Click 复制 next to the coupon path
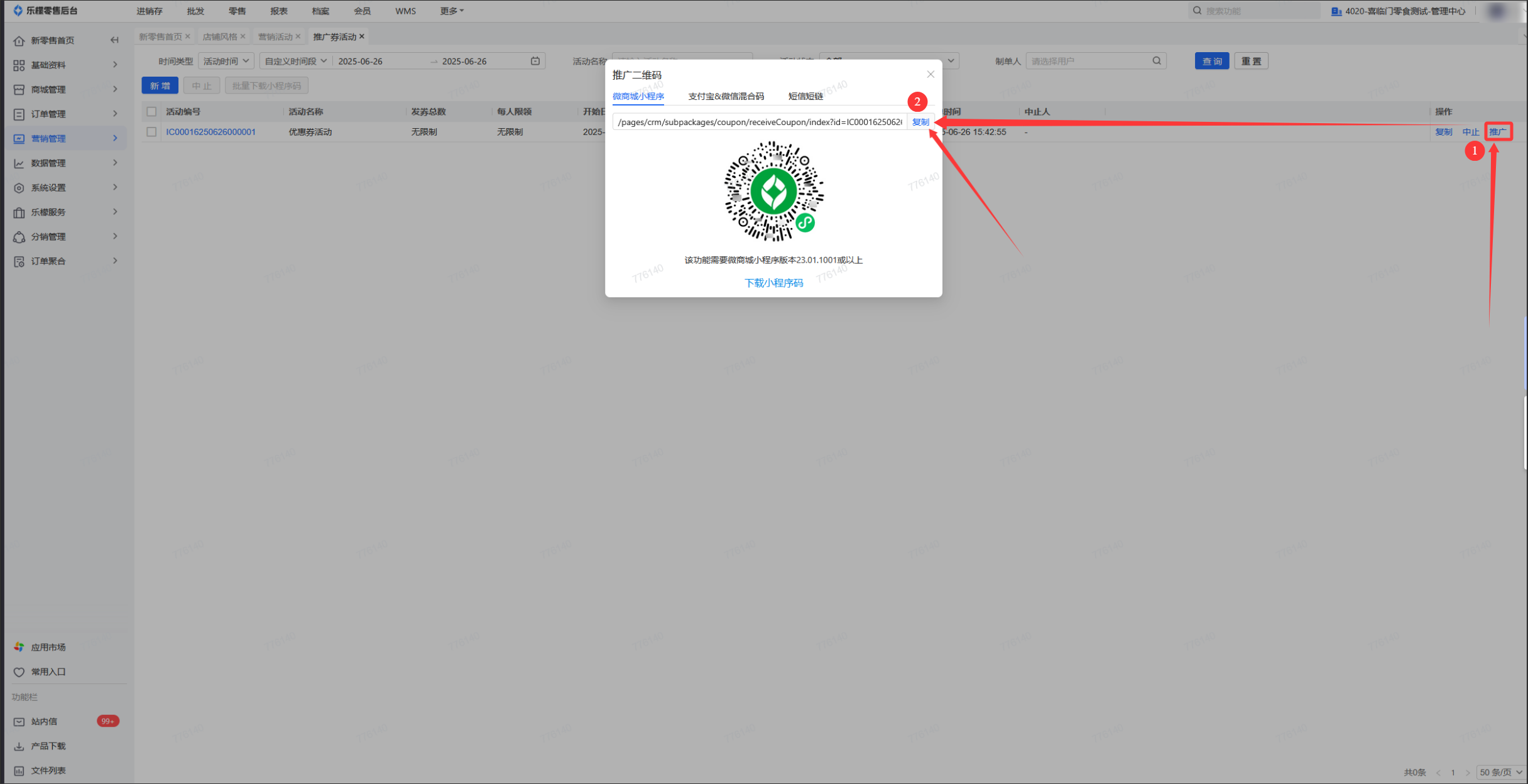 coord(920,122)
